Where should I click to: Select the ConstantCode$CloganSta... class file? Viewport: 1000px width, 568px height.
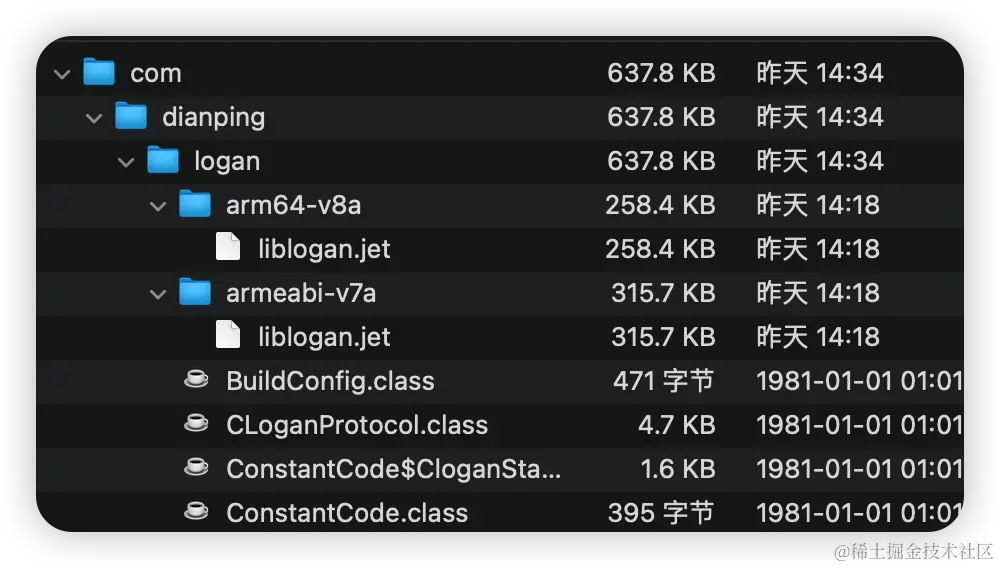393,468
